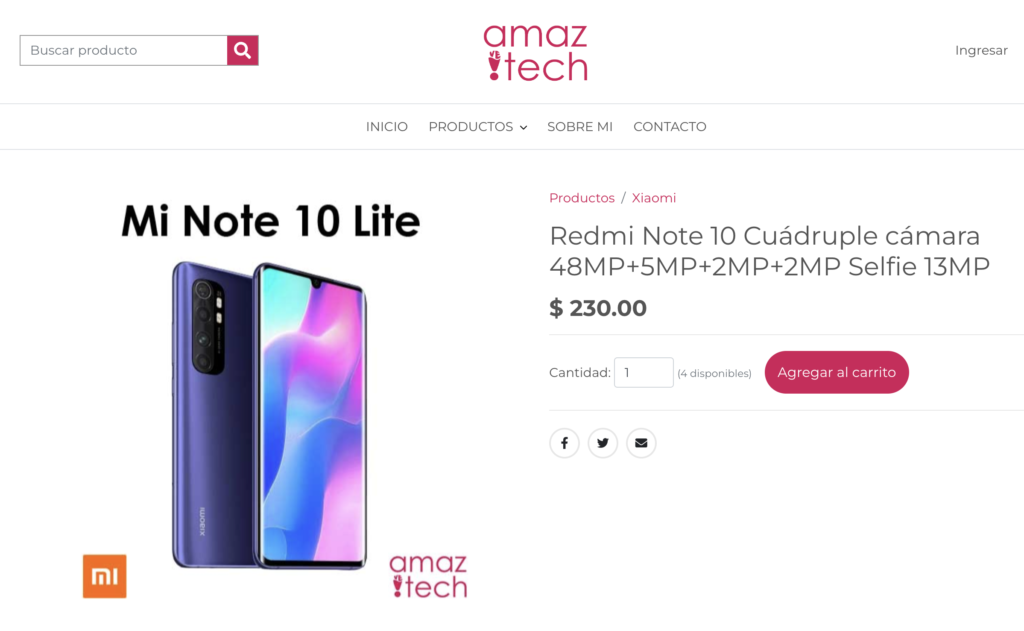Open the Productos breadcrumb link
The image size is (1024, 631).
point(582,198)
